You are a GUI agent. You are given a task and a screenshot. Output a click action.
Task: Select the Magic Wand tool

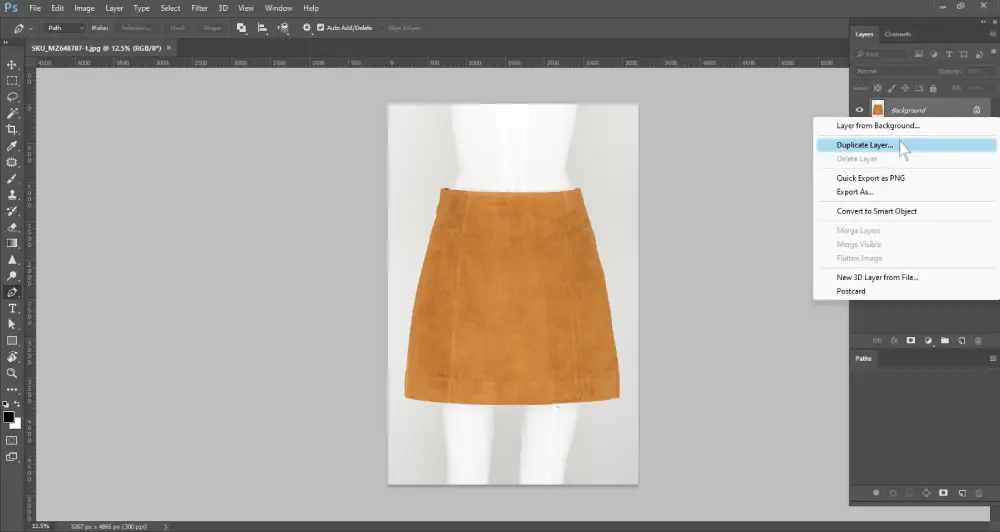[11, 114]
